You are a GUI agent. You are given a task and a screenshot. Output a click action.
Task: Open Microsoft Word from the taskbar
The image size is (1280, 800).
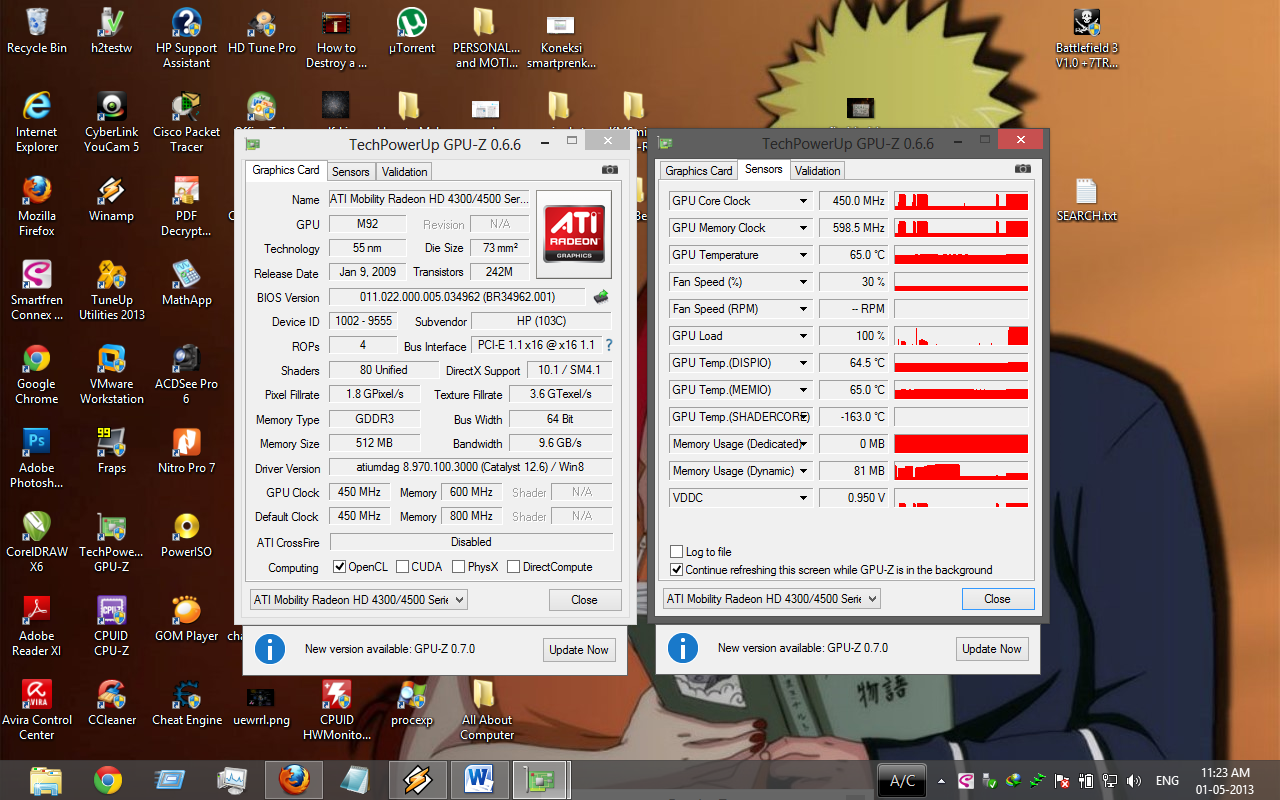pos(479,779)
